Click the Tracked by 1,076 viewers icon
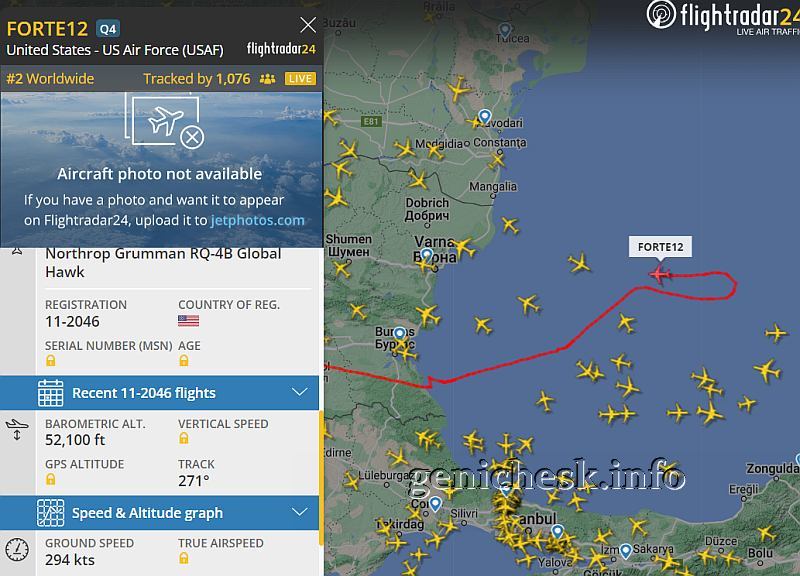Viewport: 800px width, 576px height. coord(267,79)
